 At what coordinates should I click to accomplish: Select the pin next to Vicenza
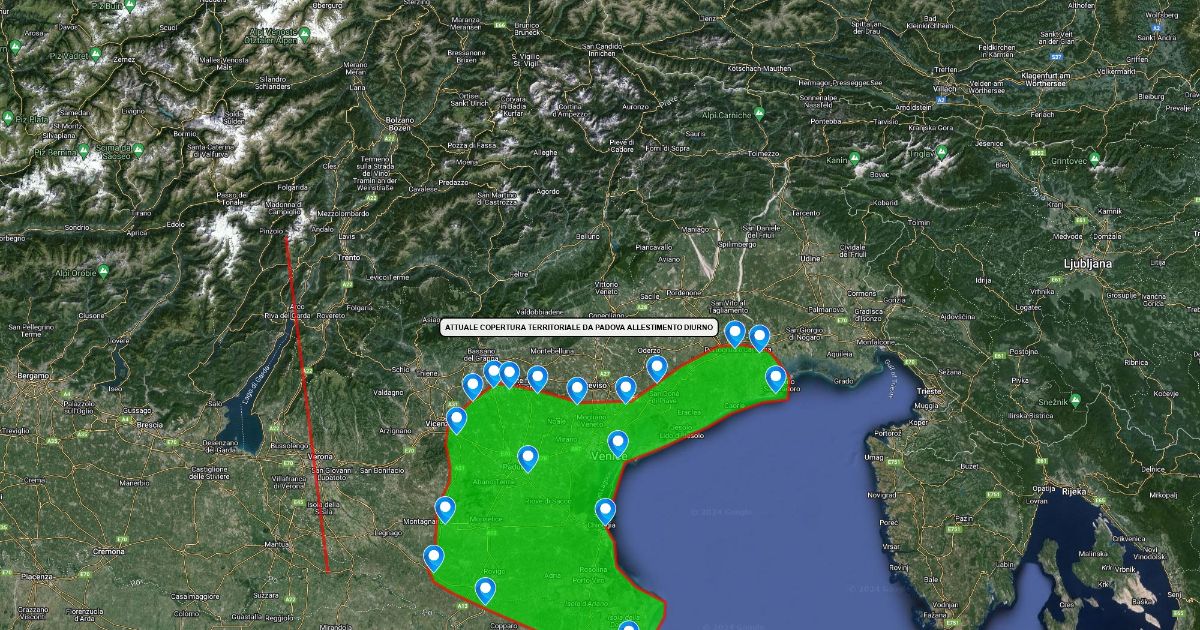(x=457, y=420)
